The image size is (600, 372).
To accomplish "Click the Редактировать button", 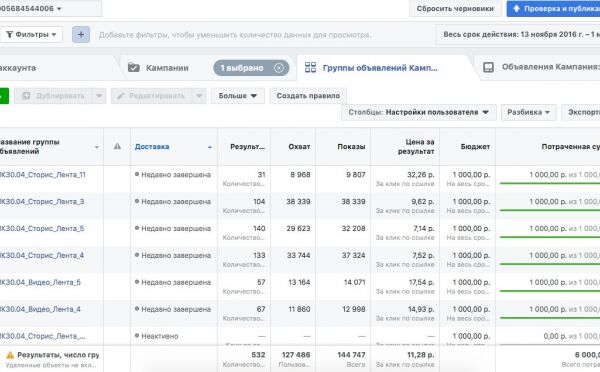I will (151, 96).
